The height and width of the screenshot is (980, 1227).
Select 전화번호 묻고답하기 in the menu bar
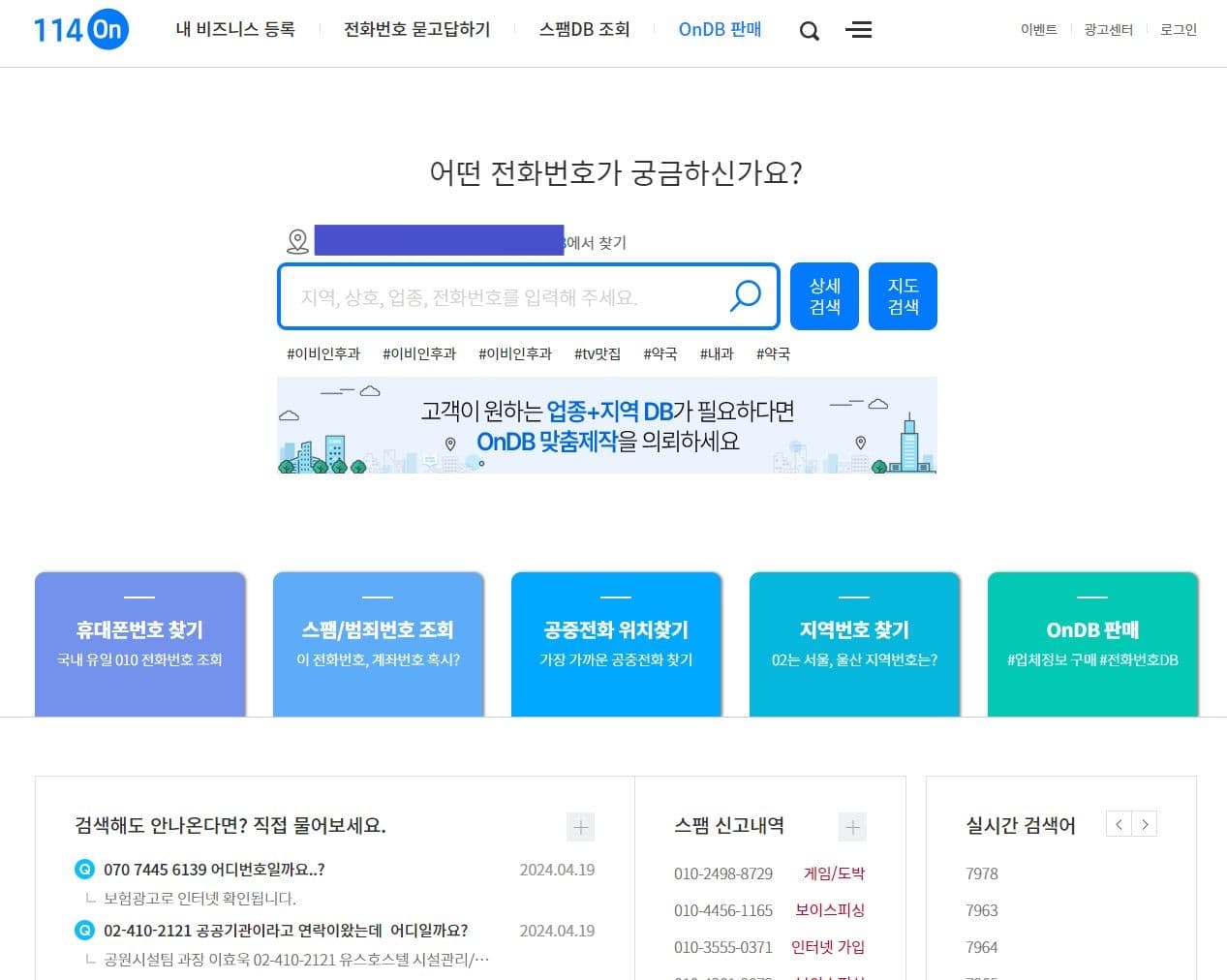(416, 29)
